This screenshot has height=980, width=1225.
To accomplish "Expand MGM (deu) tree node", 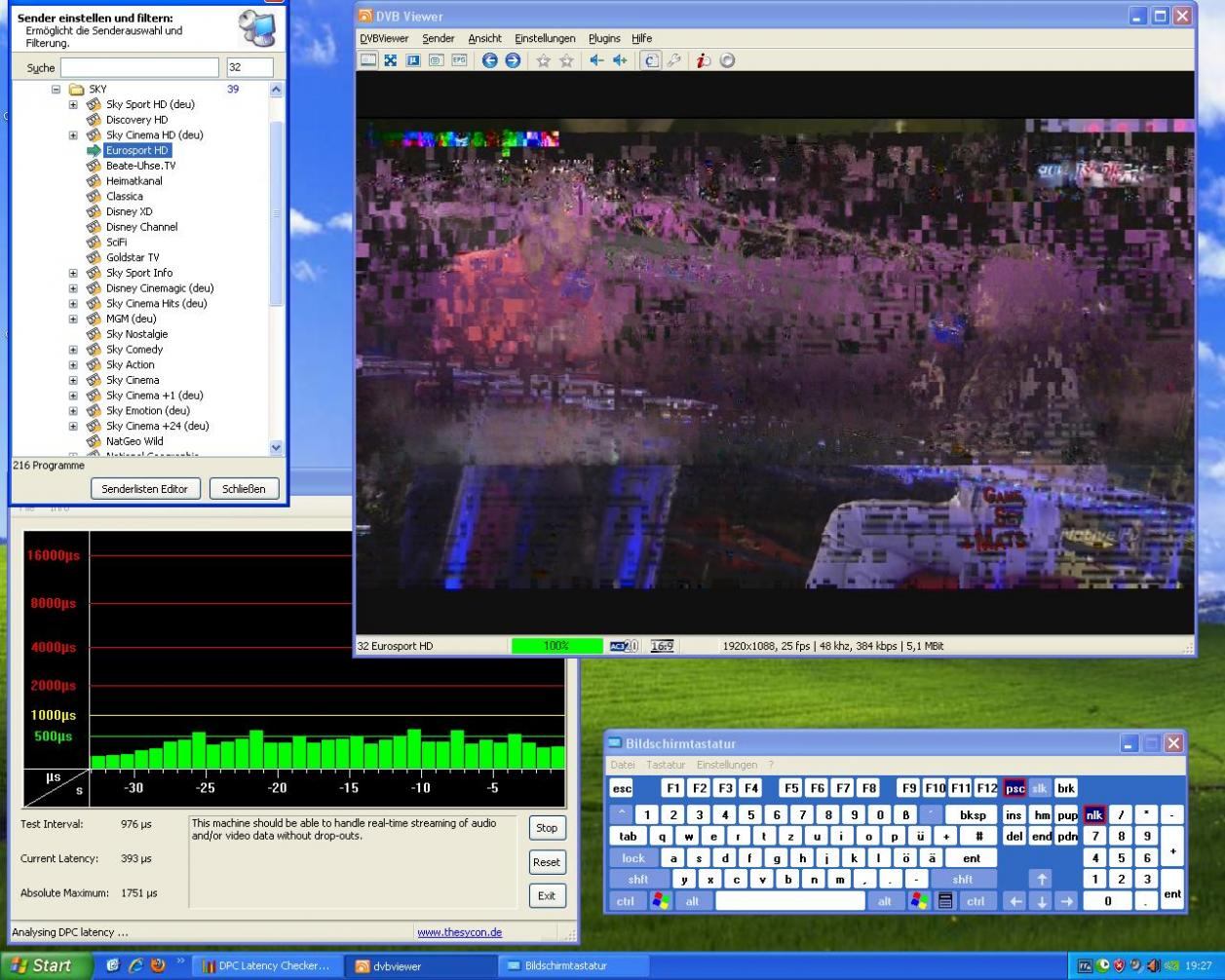I will click(x=73, y=320).
